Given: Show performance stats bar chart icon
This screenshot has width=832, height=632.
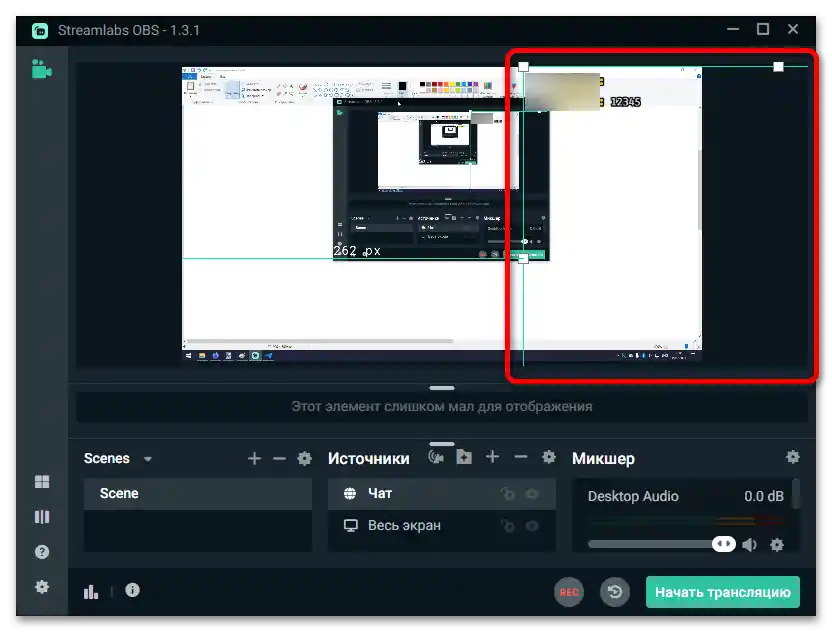Looking at the screenshot, I should pos(91,591).
